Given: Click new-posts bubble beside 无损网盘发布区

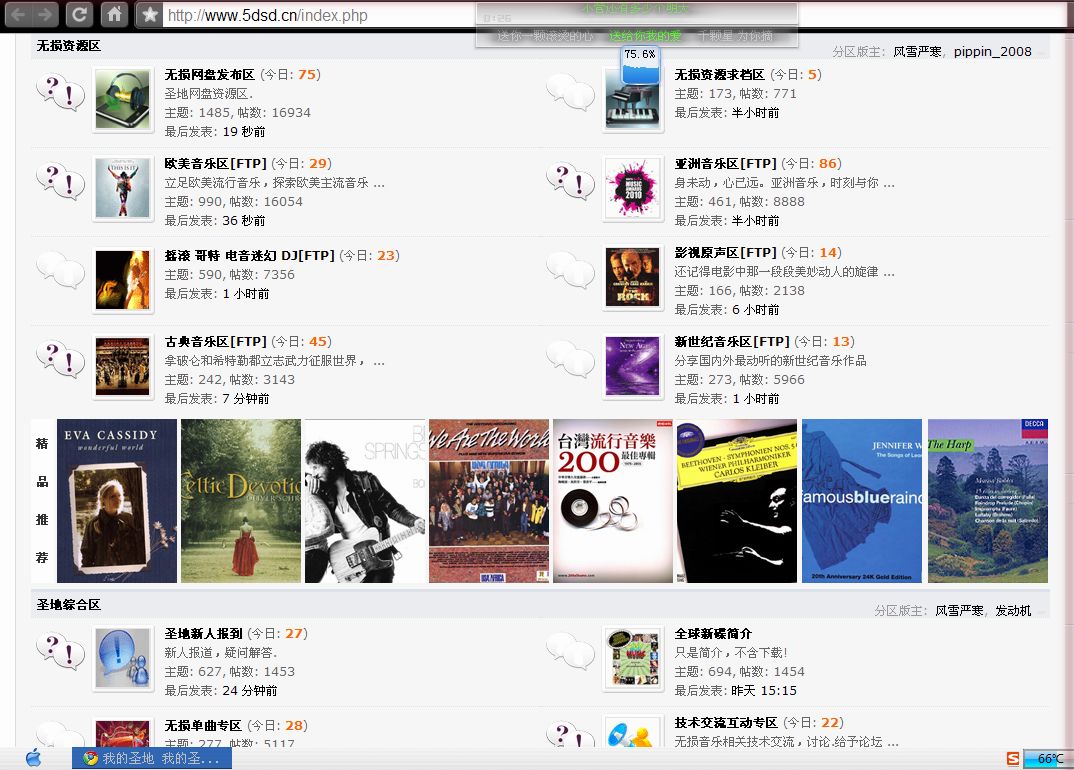Looking at the screenshot, I should coord(60,92).
